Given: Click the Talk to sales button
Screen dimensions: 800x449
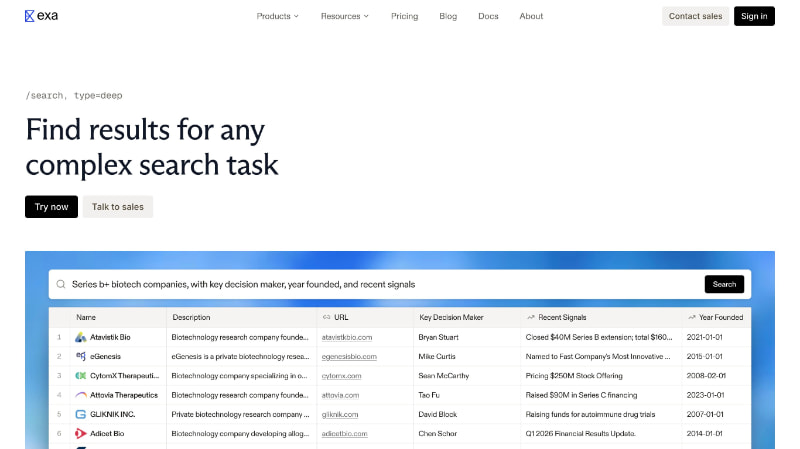Looking at the screenshot, I should pos(118,207).
